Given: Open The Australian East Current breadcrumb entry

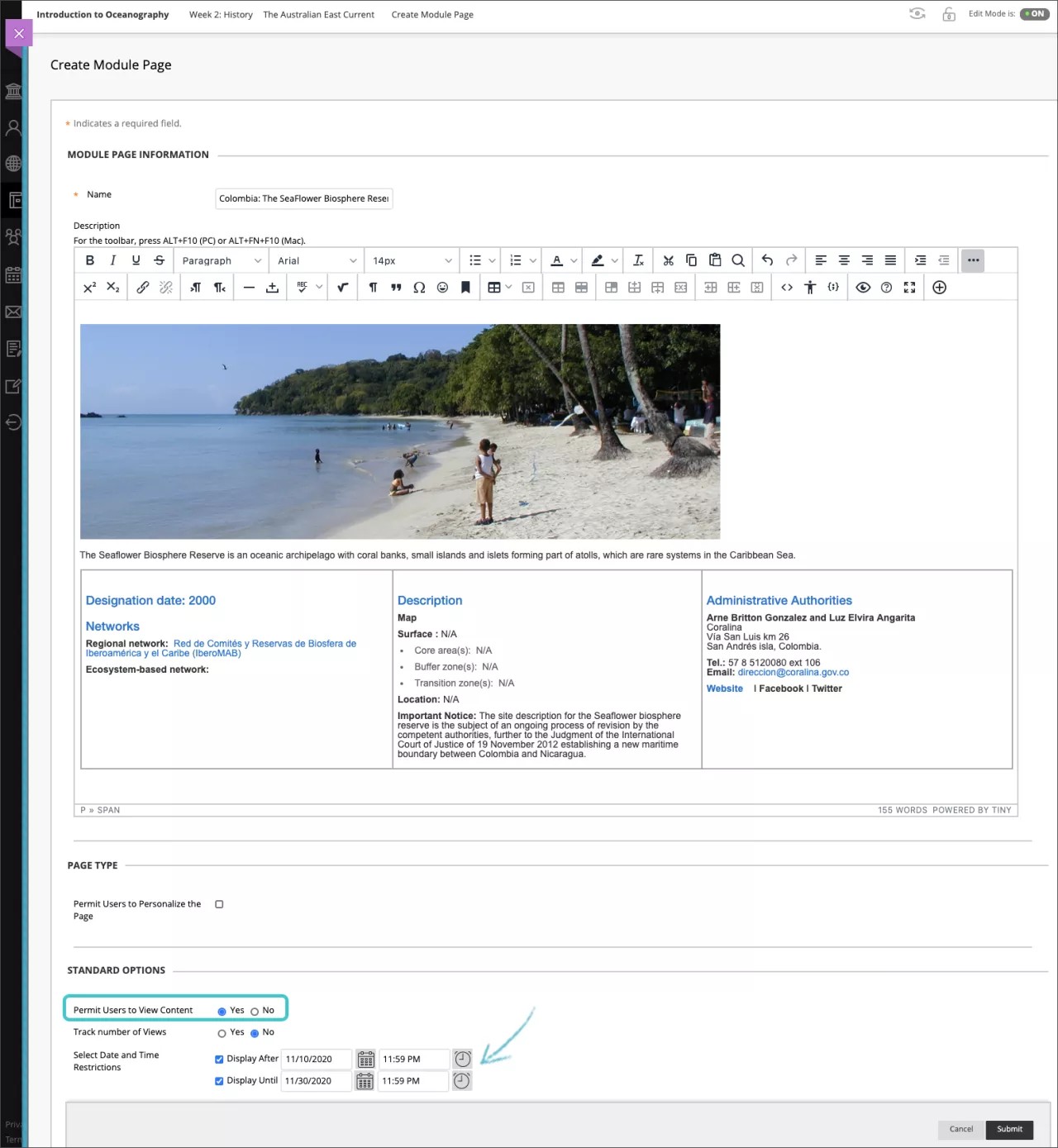Looking at the screenshot, I should [x=318, y=14].
